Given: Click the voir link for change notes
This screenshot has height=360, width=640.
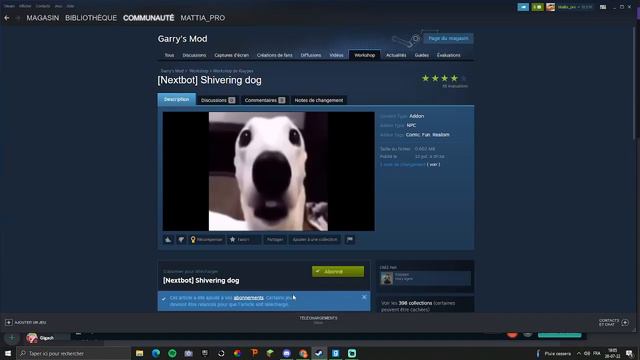Looking at the screenshot, I should 433,164.
